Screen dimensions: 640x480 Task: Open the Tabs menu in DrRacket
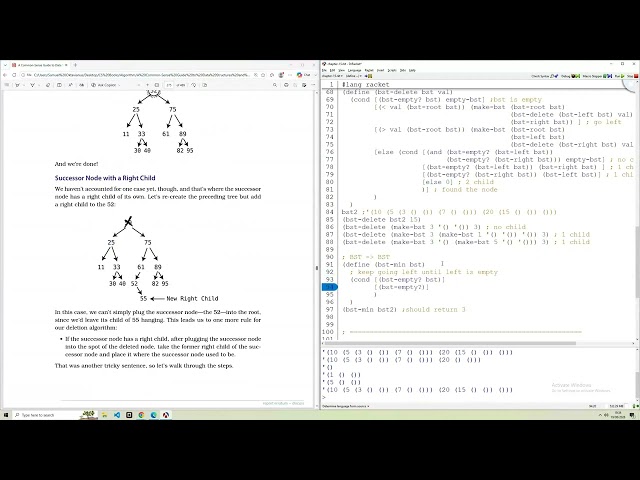[x=402, y=70]
